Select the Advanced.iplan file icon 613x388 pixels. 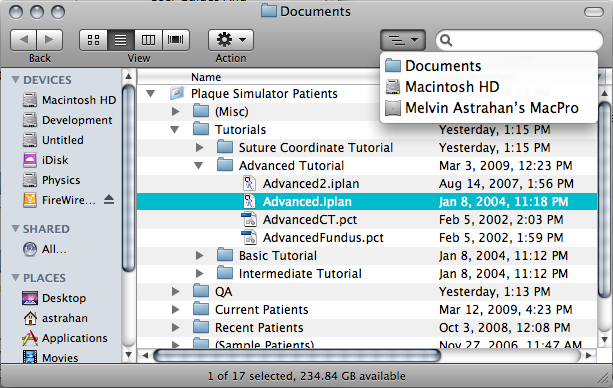tap(249, 201)
